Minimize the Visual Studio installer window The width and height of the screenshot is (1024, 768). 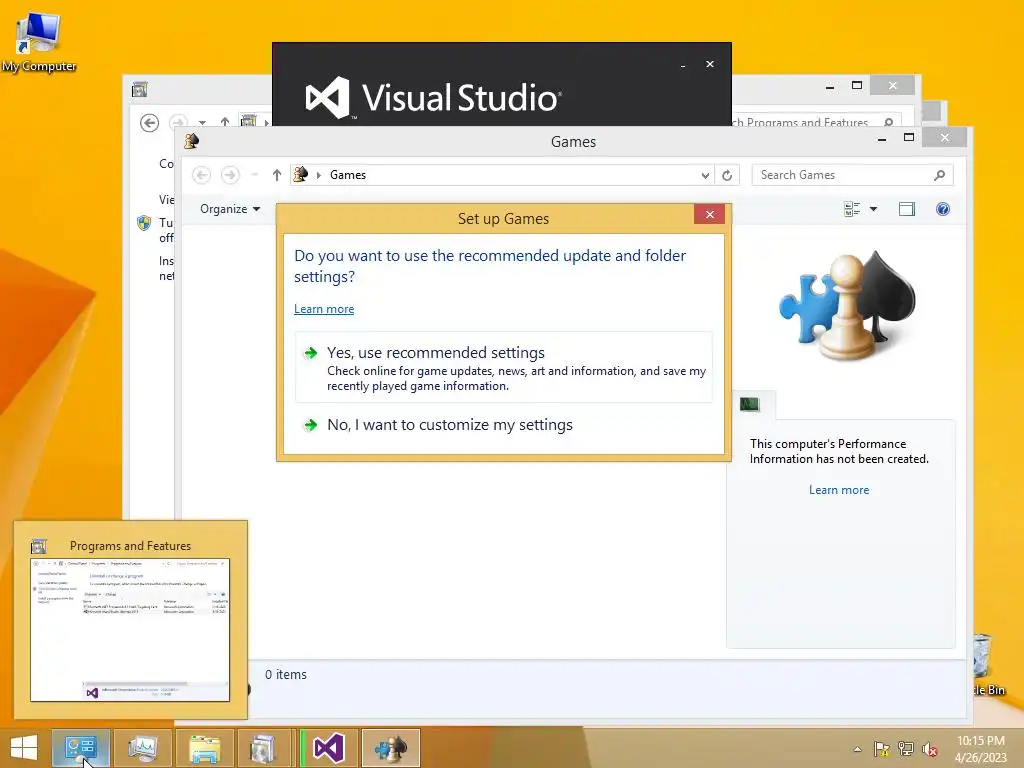(683, 65)
